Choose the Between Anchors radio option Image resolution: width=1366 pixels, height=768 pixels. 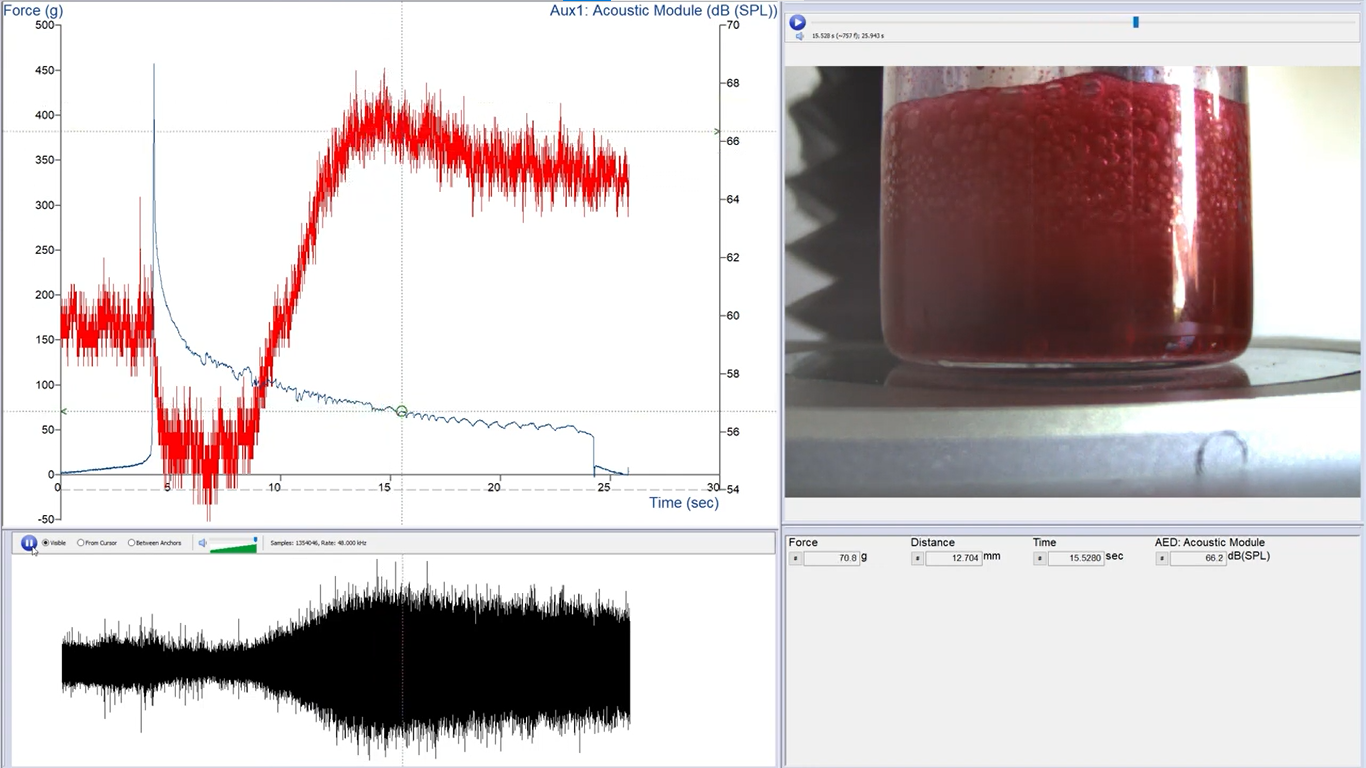(131, 543)
